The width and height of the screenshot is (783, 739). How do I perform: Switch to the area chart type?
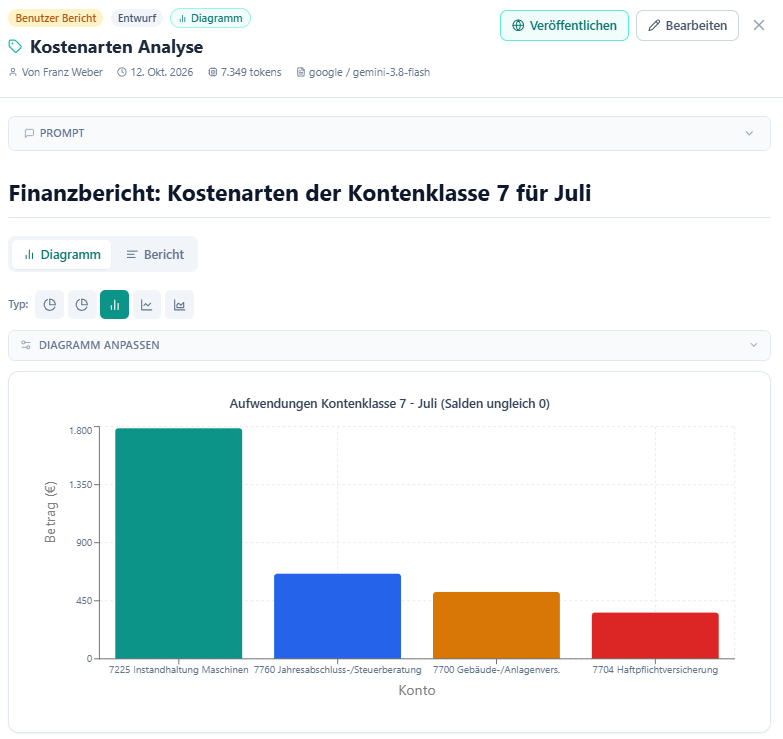click(179, 305)
